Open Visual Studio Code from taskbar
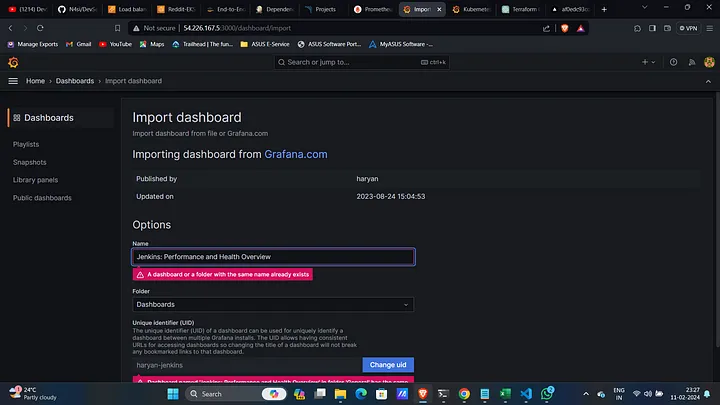Viewport: 720px width, 405px height. (x=526, y=394)
